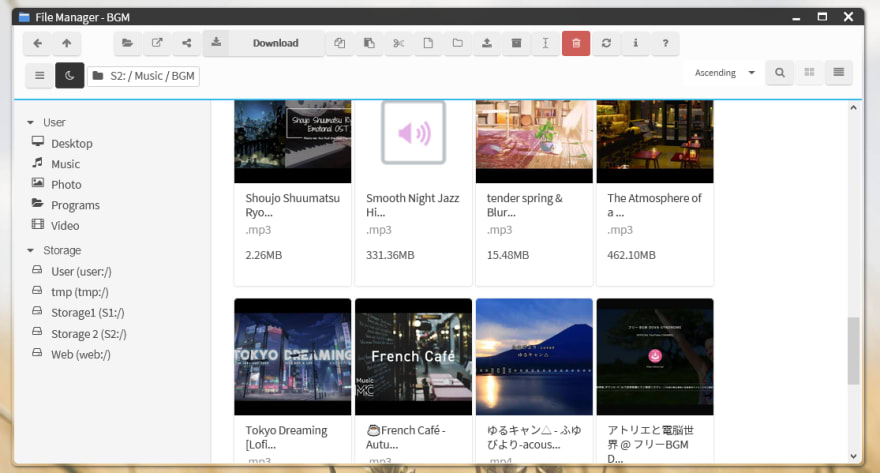
Task: Click the archive box icon
Action: pyautogui.click(x=517, y=43)
